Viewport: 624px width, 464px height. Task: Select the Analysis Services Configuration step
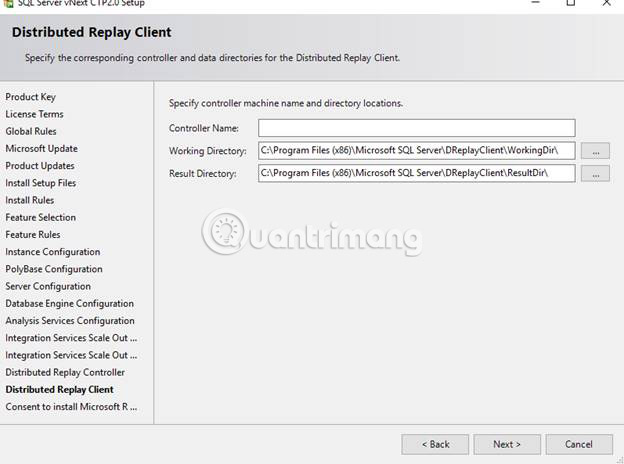(70, 321)
